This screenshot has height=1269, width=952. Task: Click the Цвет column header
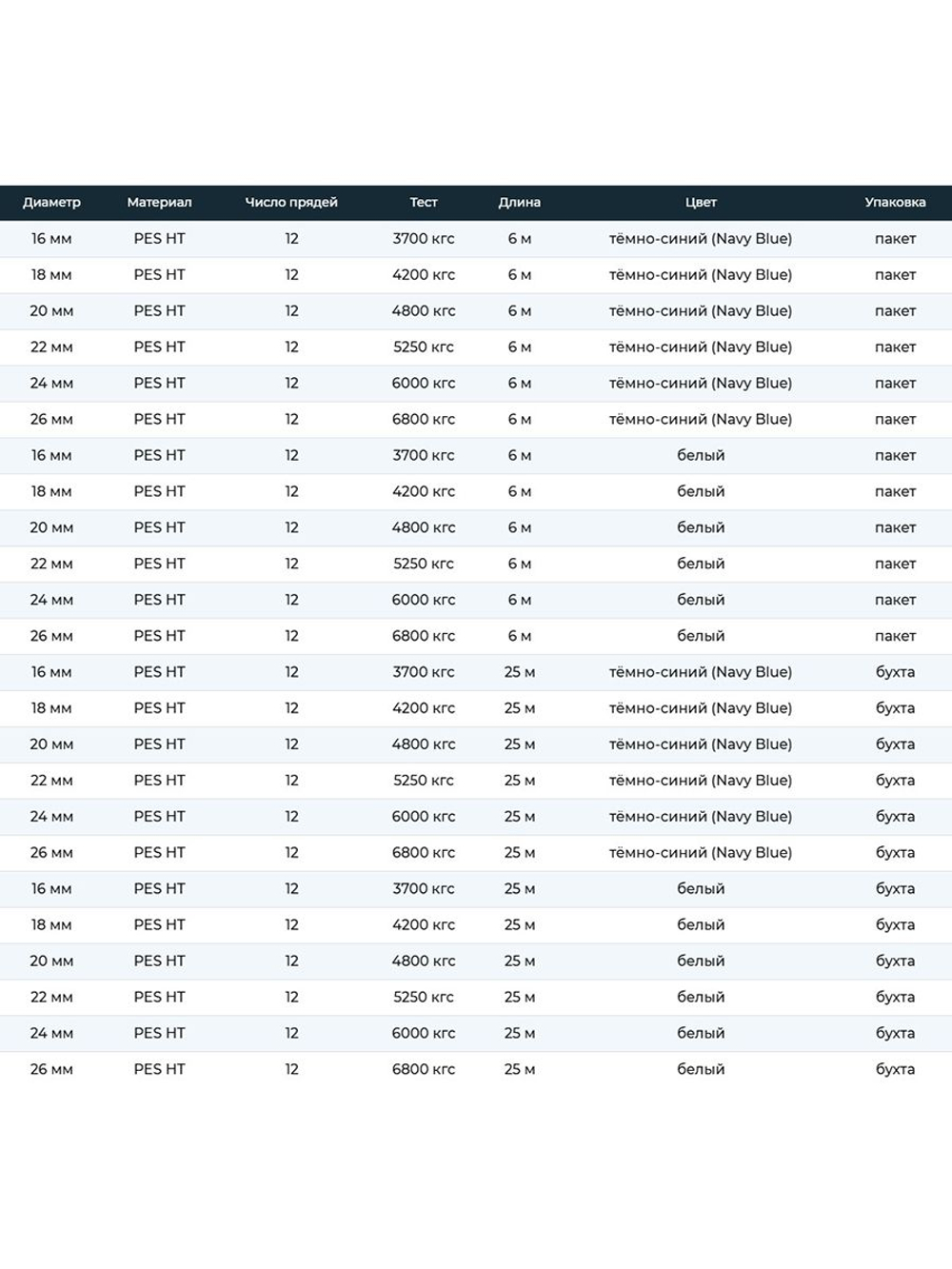(701, 202)
